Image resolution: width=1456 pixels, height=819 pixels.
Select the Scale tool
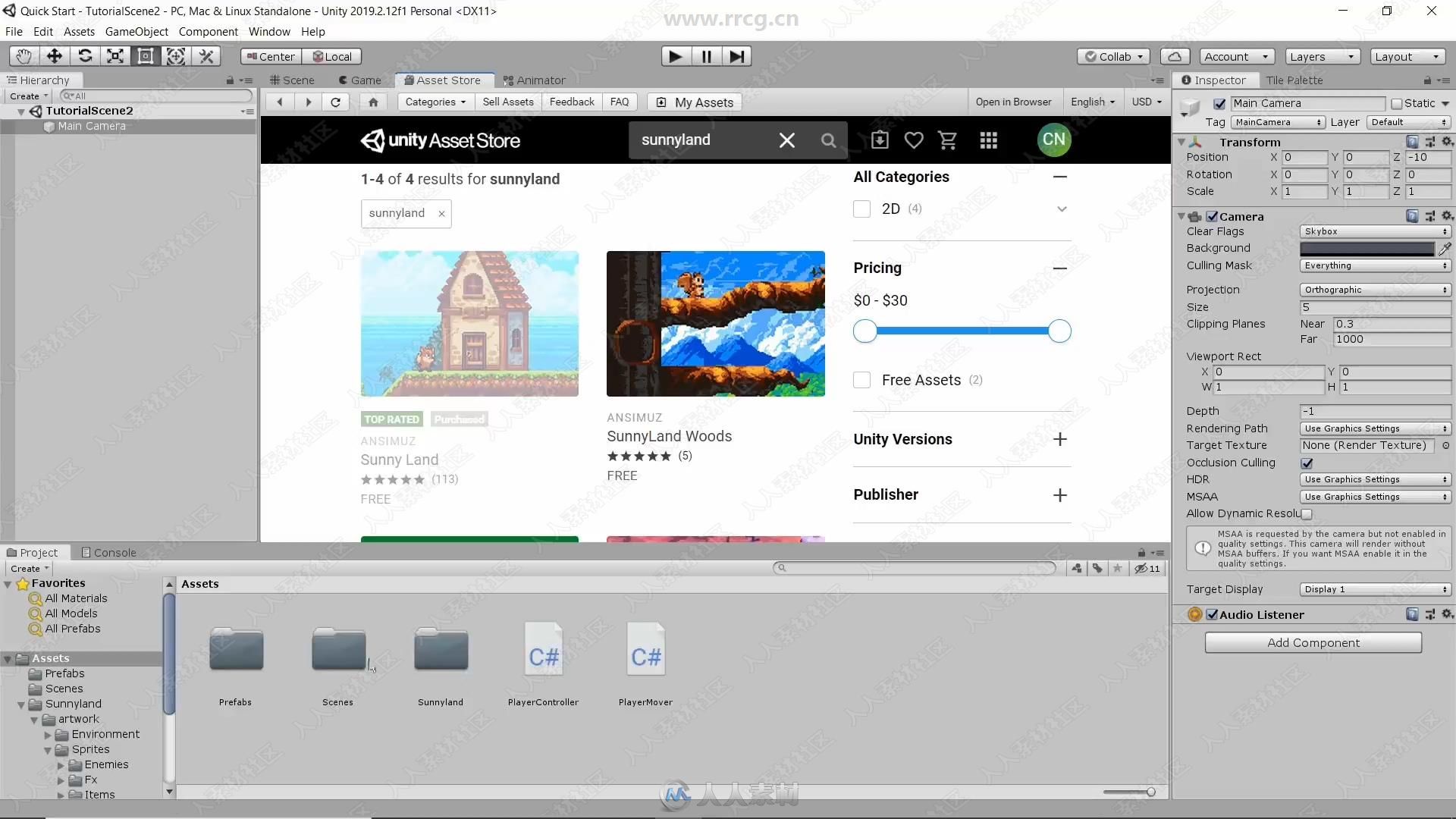[x=115, y=56]
